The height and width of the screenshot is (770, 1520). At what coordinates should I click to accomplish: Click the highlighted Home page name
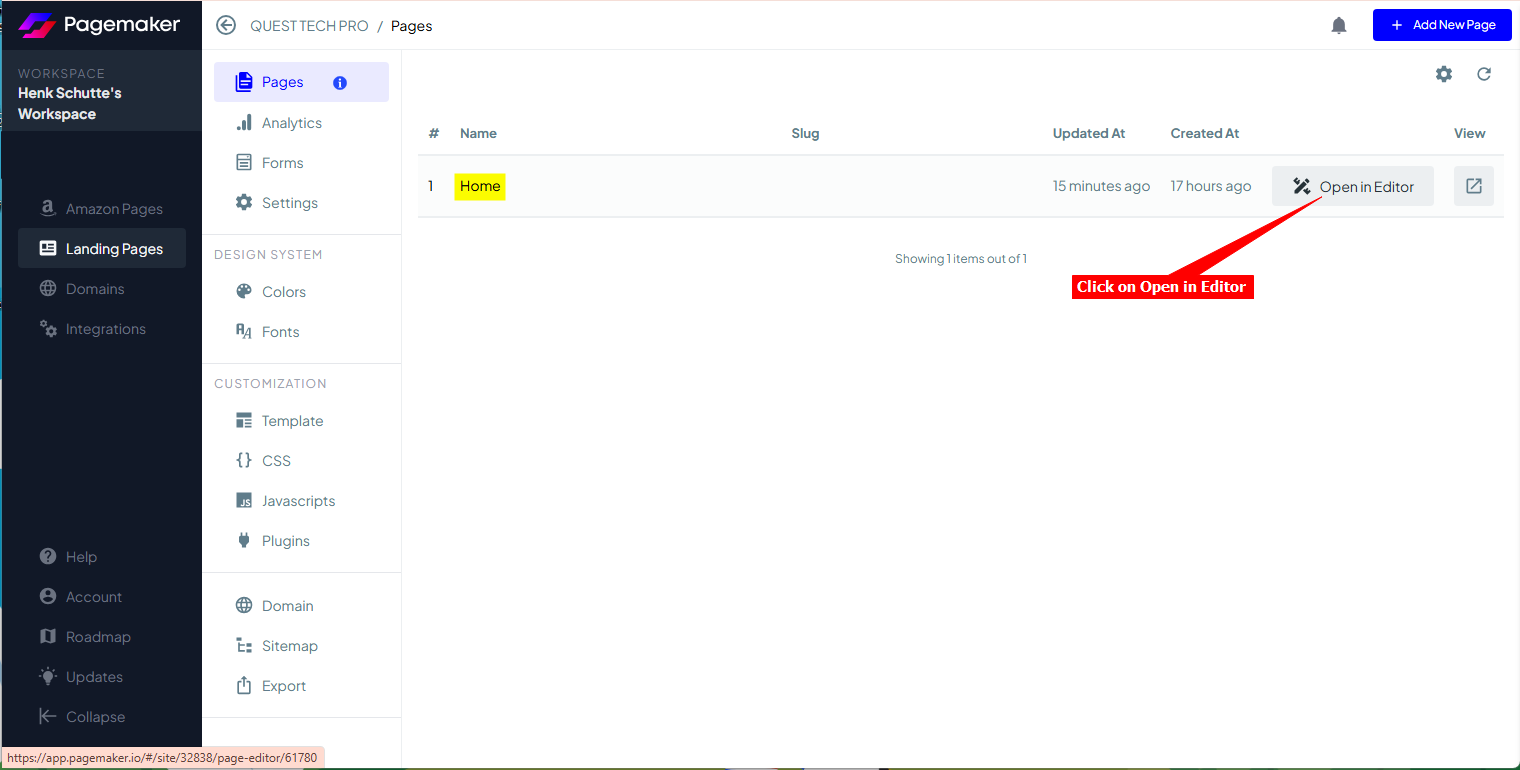pyautogui.click(x=480, y=186)
